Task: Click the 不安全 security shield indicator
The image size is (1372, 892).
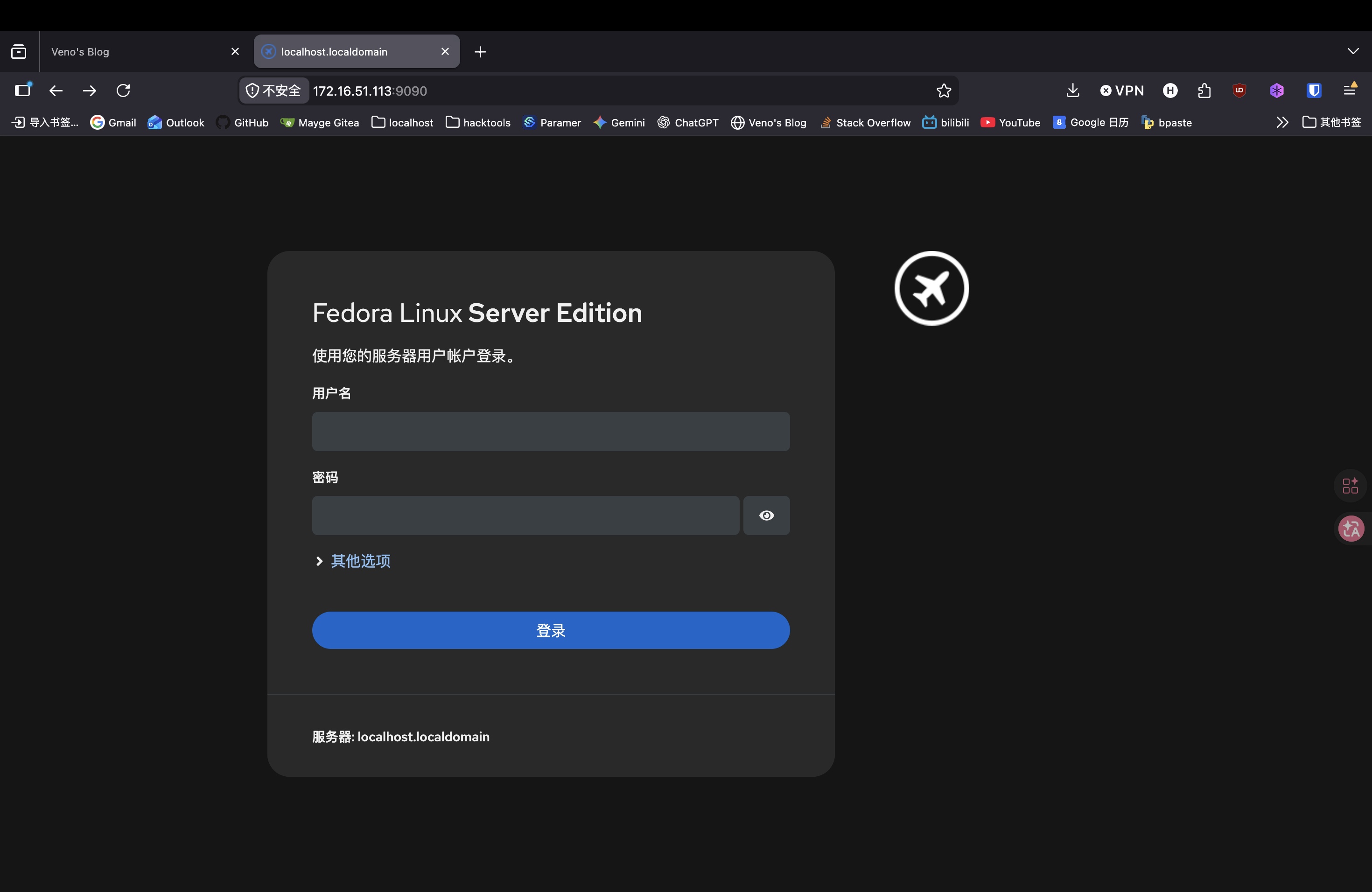Action: 274,91
